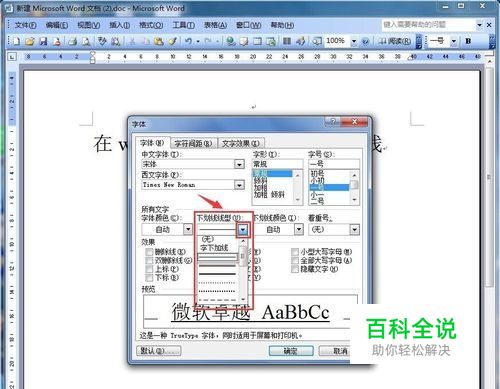The height and width of the screenshot is (389, 500).
Task: Click the New Document toolbar icon
Action: coord(16,41)
